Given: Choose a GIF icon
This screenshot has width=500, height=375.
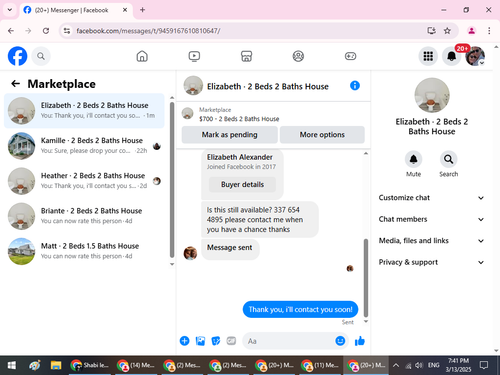Looking at the screenshot, I should (231, 341).
